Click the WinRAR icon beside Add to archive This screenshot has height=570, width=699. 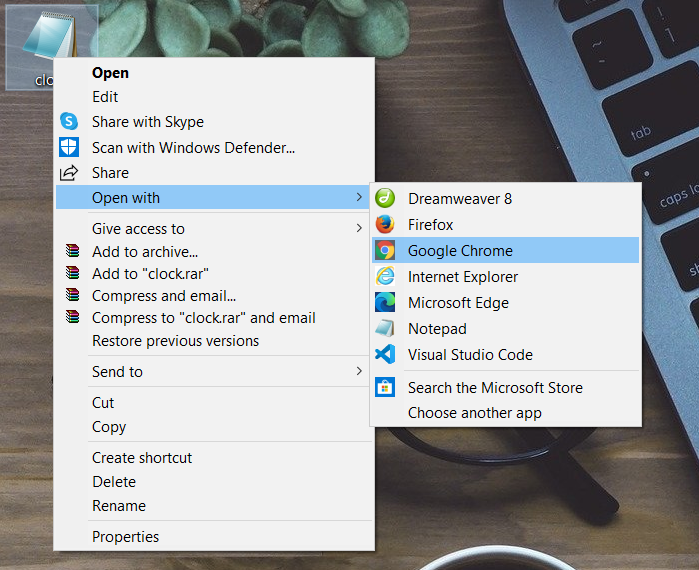pos(72,251)
